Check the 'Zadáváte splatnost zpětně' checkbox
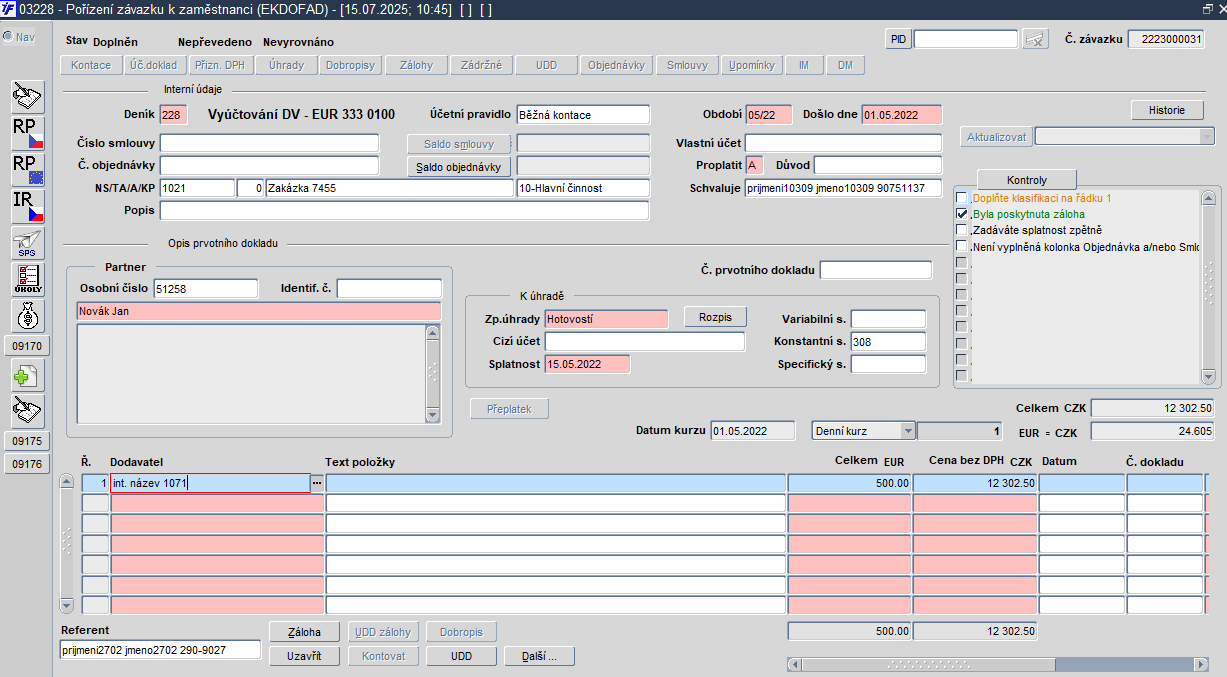This screenshot has height=677, width=1227. coord(962,230)
